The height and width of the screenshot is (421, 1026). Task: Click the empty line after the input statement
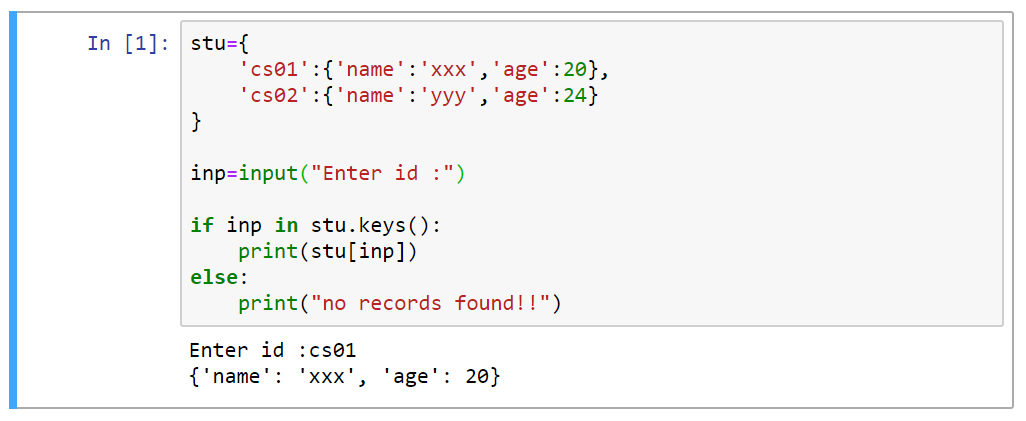[x=592, y=200]
